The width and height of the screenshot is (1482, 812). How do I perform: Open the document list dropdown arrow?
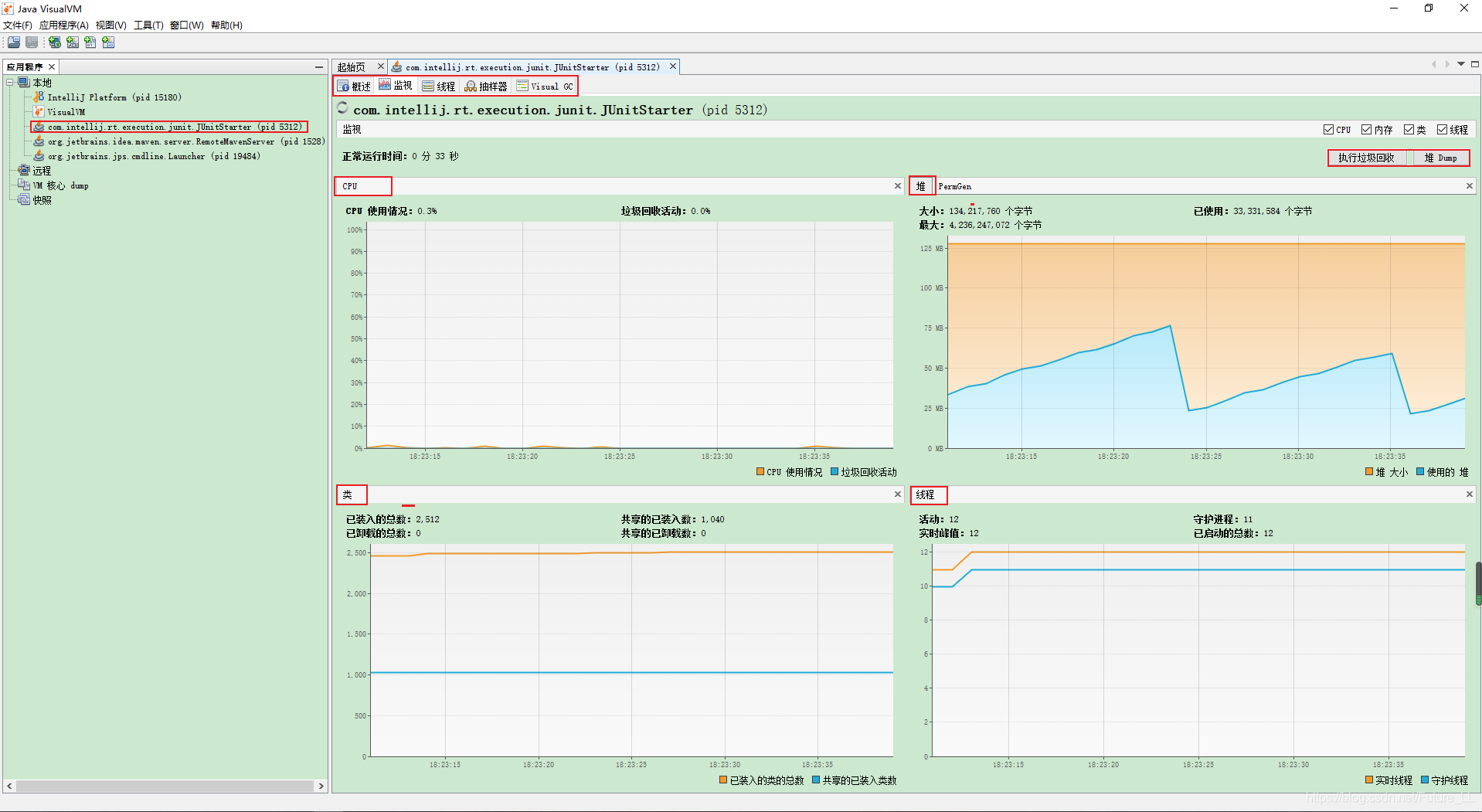pyautogui.click(x=1461, y=64)
